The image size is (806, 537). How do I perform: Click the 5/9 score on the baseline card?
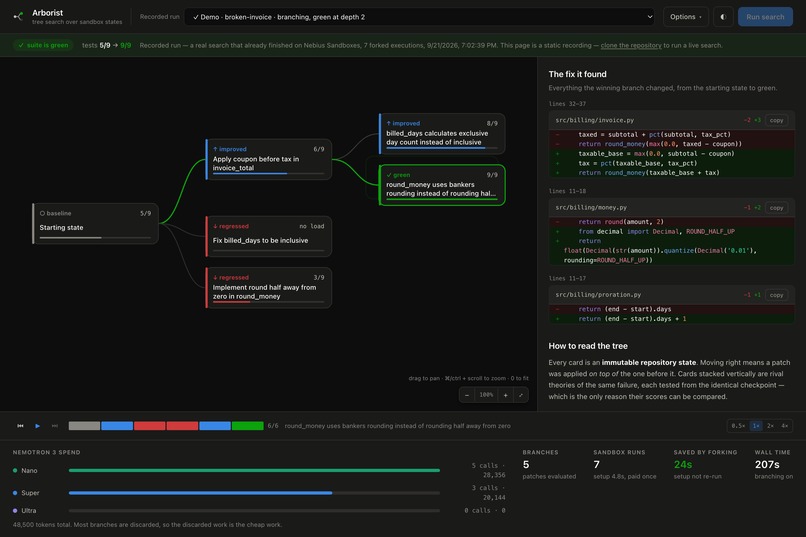145,213
